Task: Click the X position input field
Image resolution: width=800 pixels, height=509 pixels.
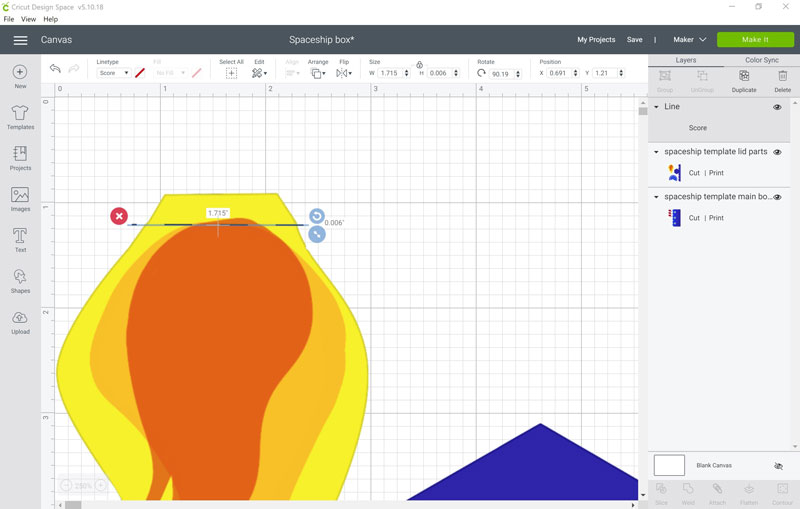Action: coord(560,73)
